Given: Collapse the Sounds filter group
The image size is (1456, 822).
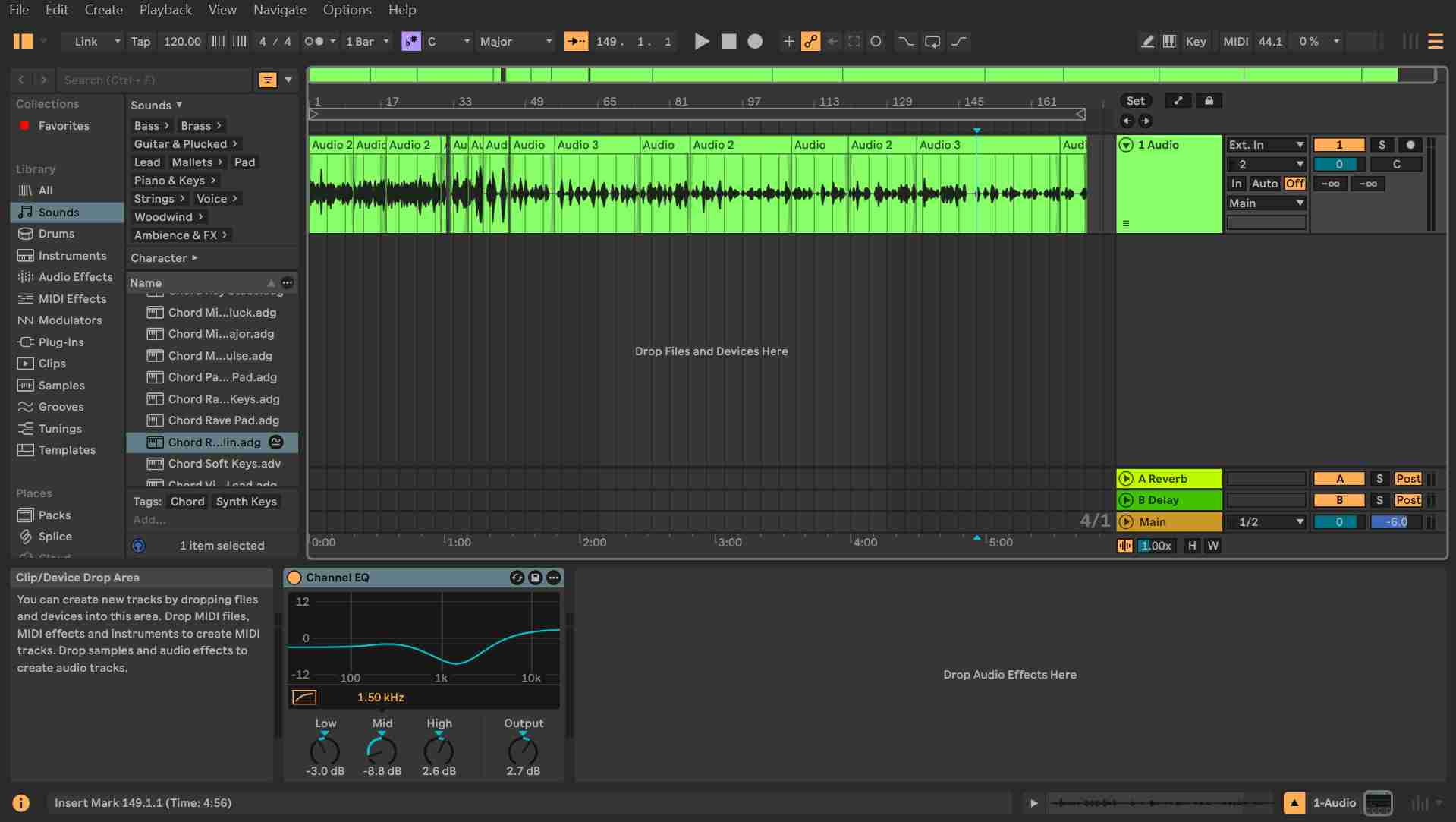Looking at the screenshot, I should pos(156,105).
